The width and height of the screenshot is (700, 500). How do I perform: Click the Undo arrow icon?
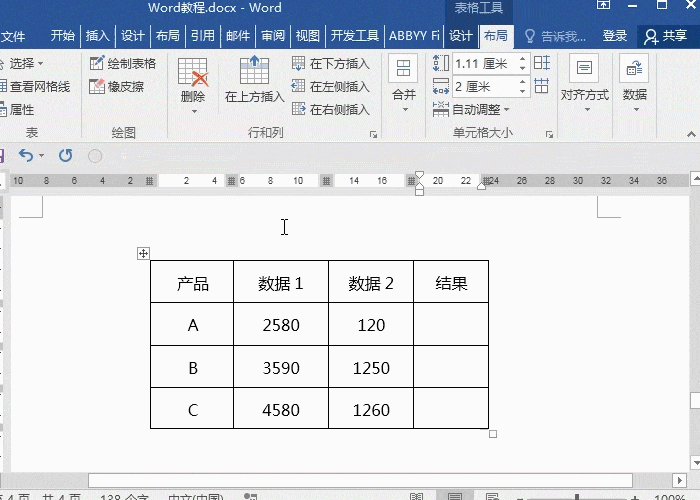[x=26, y=155]
